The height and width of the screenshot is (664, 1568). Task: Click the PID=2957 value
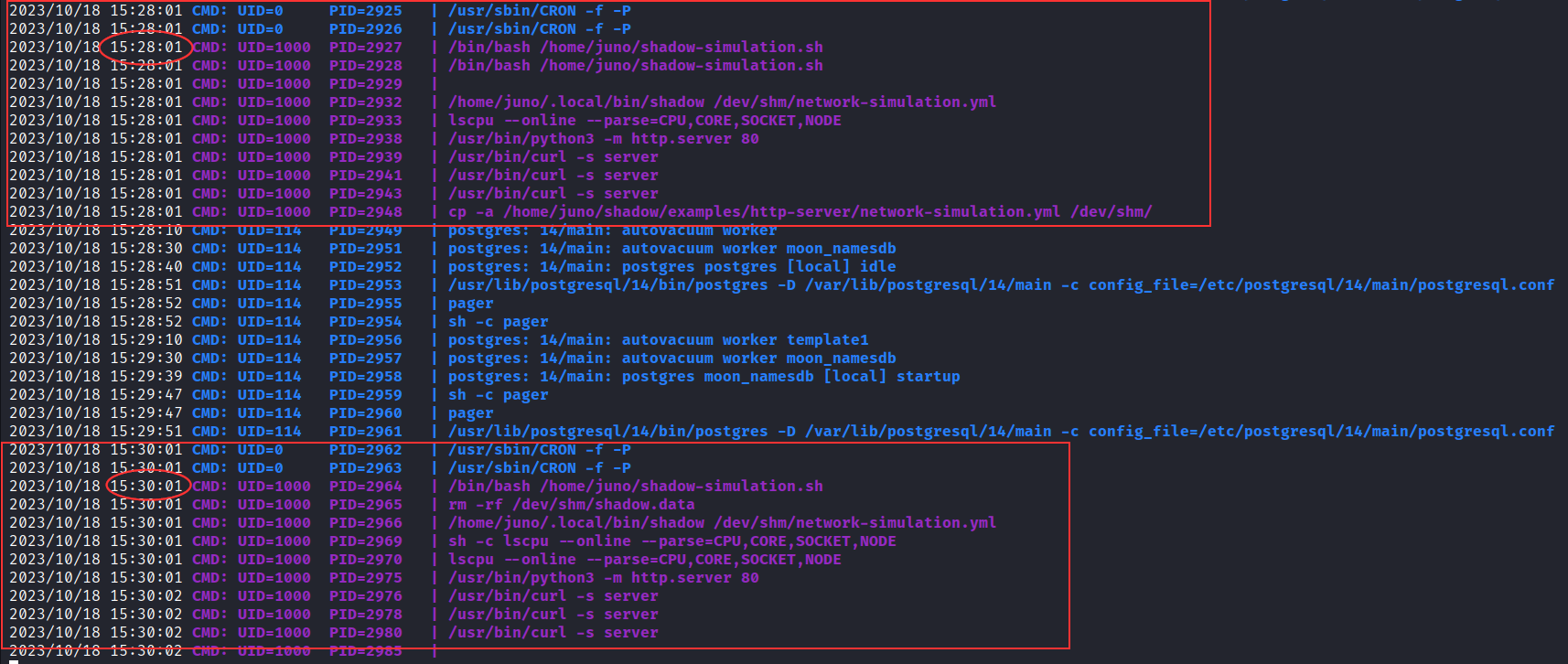(365, 359)
